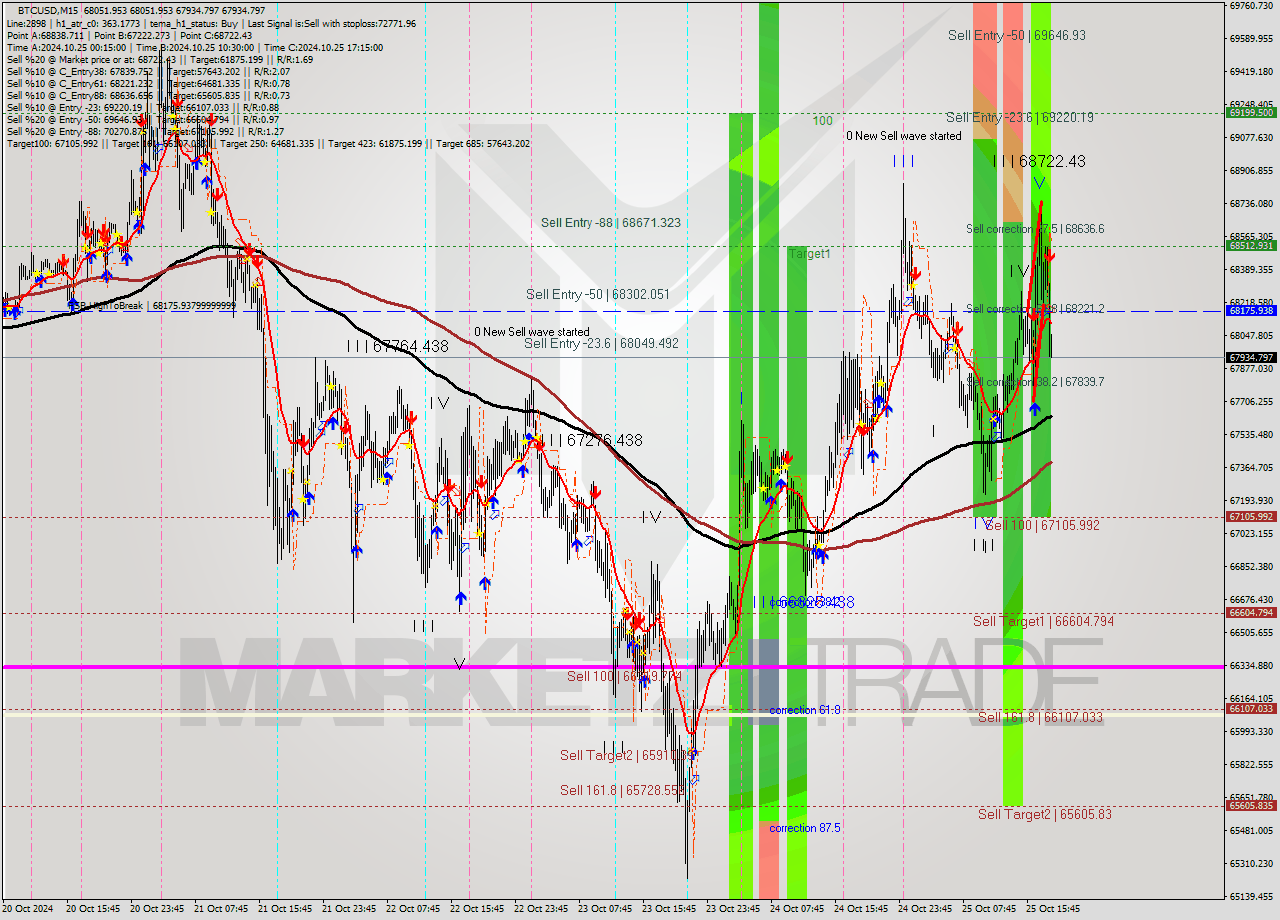
Task: Click the 'Sell correction 87.5 | 68636.6' label
Action: pyautogui.click(x=1035, y=229)
